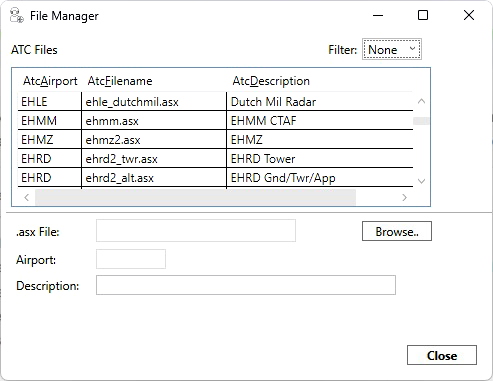Image resolution: width=493 pixels, height=381 pixels.
Task: Sort by the AtcAirport column header
Action: tap(50, 81)
